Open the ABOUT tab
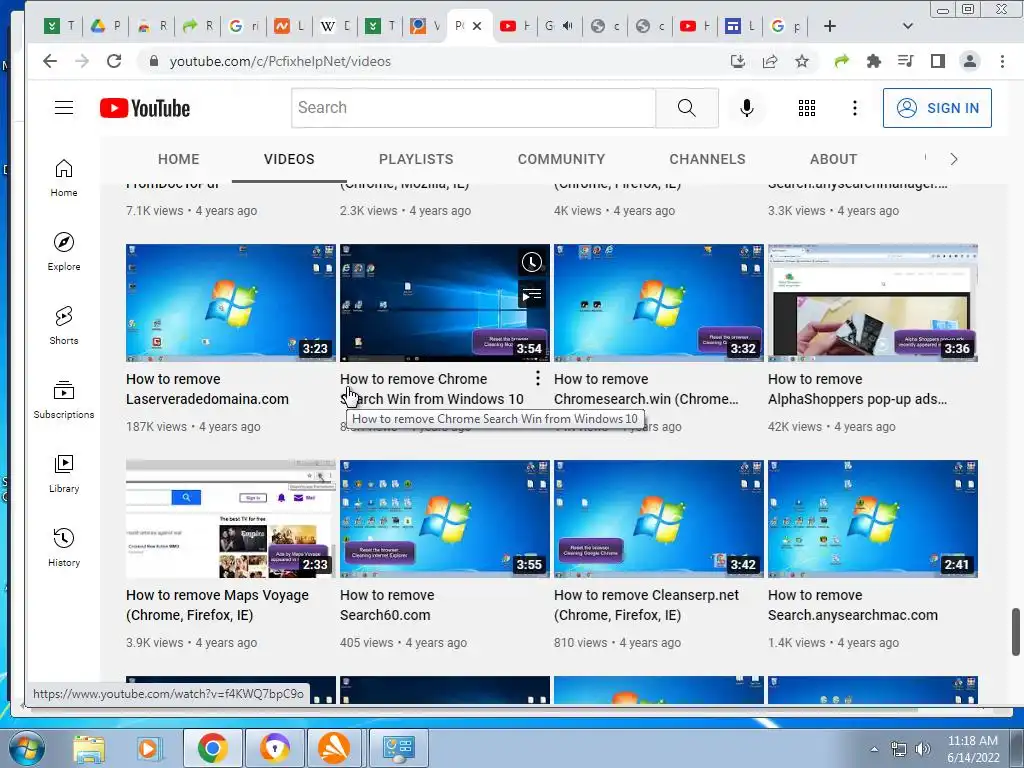Viewport: 1024px width, 768px height. click(833, 159)
